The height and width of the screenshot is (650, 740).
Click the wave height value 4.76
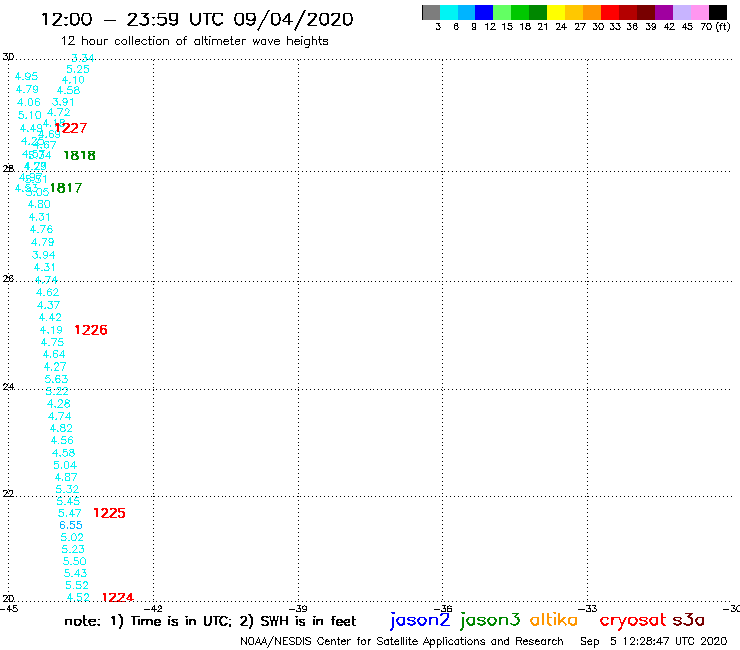(x=42, y=229)
